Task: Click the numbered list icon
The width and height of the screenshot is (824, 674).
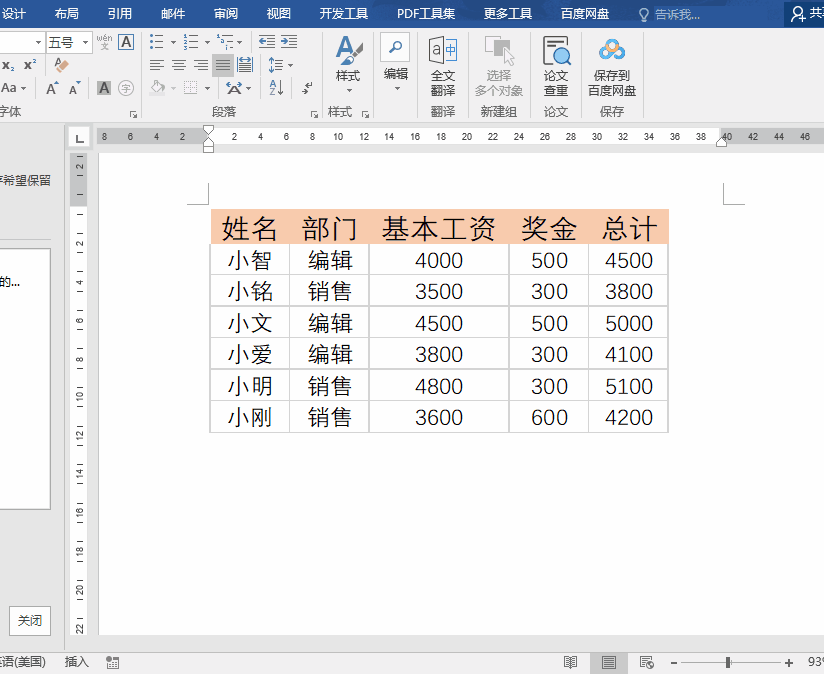Action: 191,42
